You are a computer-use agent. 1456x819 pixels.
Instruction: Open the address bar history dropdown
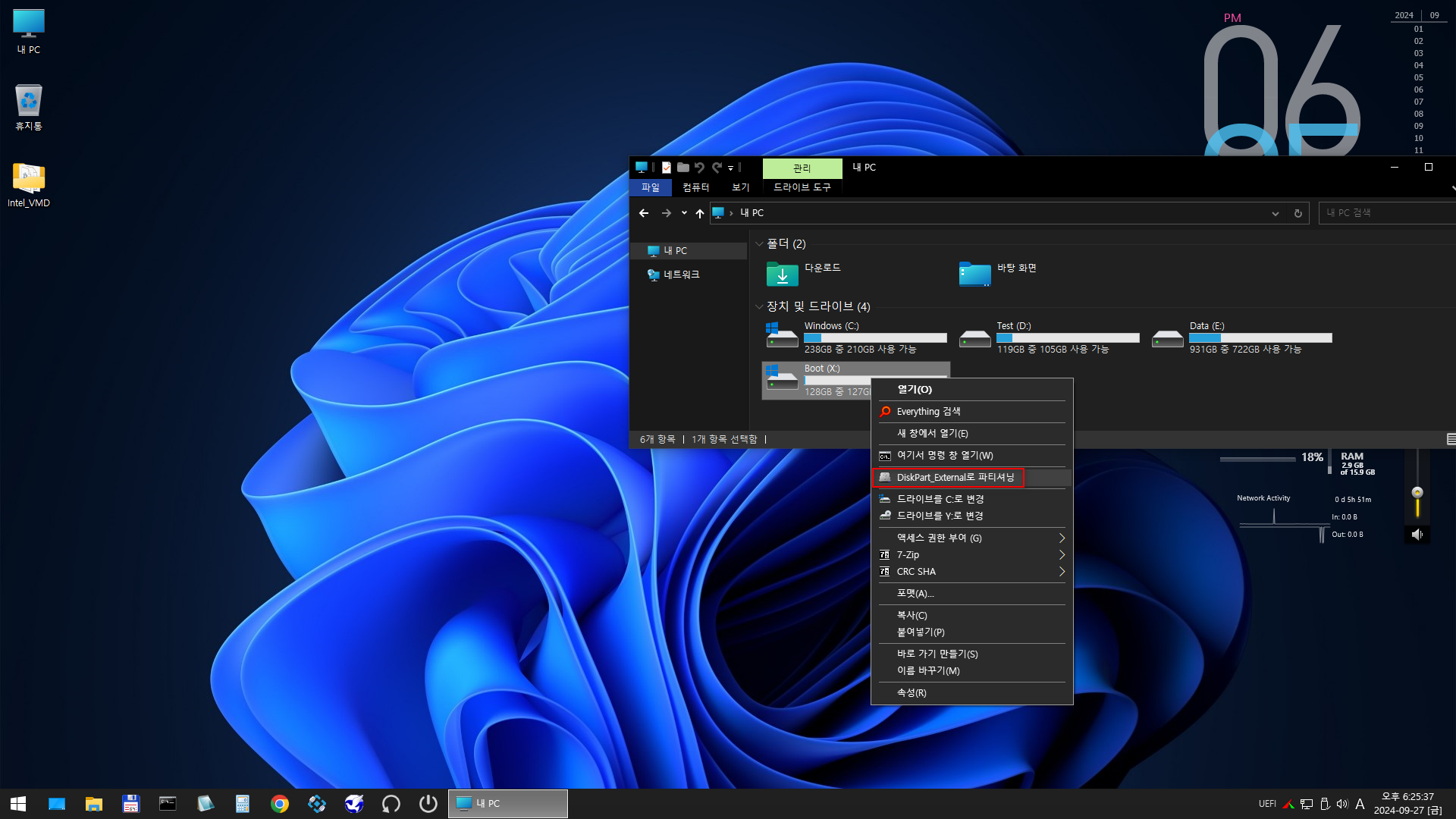pos(1276,213)
